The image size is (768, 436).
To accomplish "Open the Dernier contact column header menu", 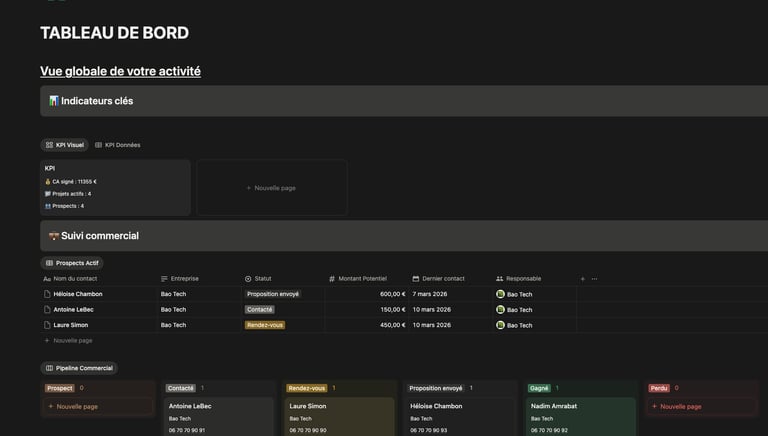I will click(438, 279).
